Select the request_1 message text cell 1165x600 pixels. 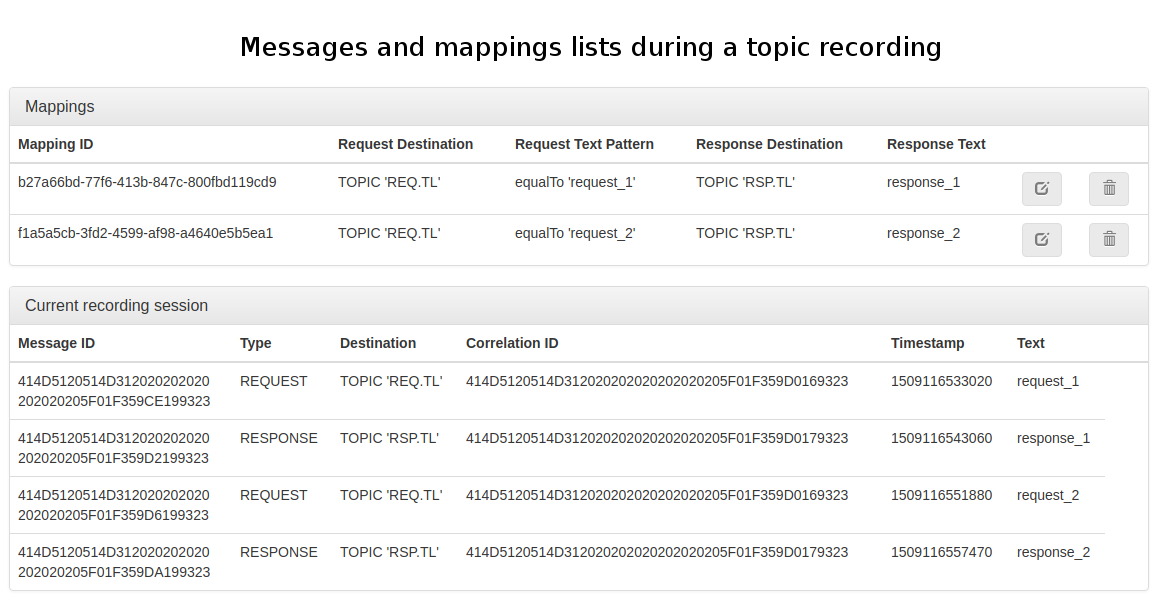pos(1048,382)
